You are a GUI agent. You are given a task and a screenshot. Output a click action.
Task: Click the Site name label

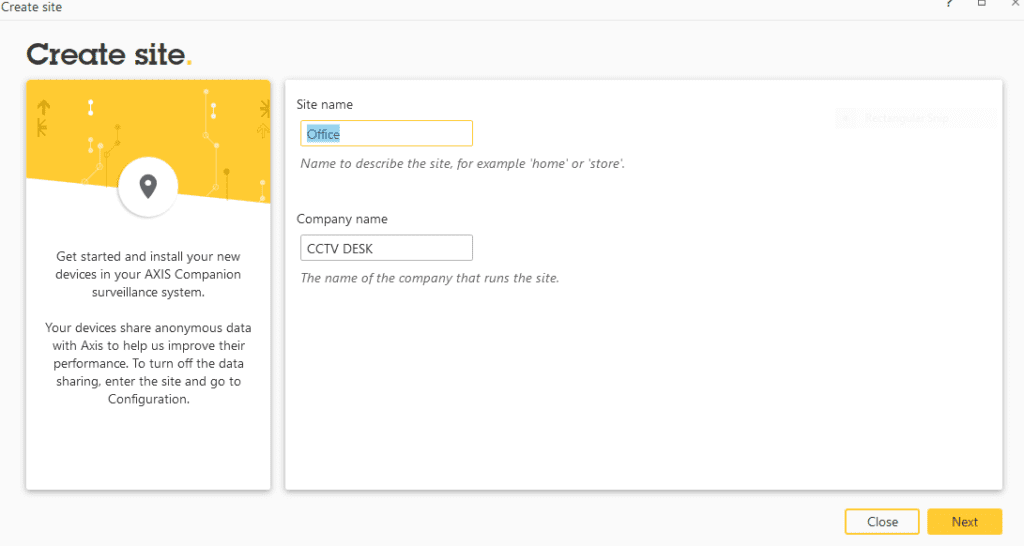[324, 104]
